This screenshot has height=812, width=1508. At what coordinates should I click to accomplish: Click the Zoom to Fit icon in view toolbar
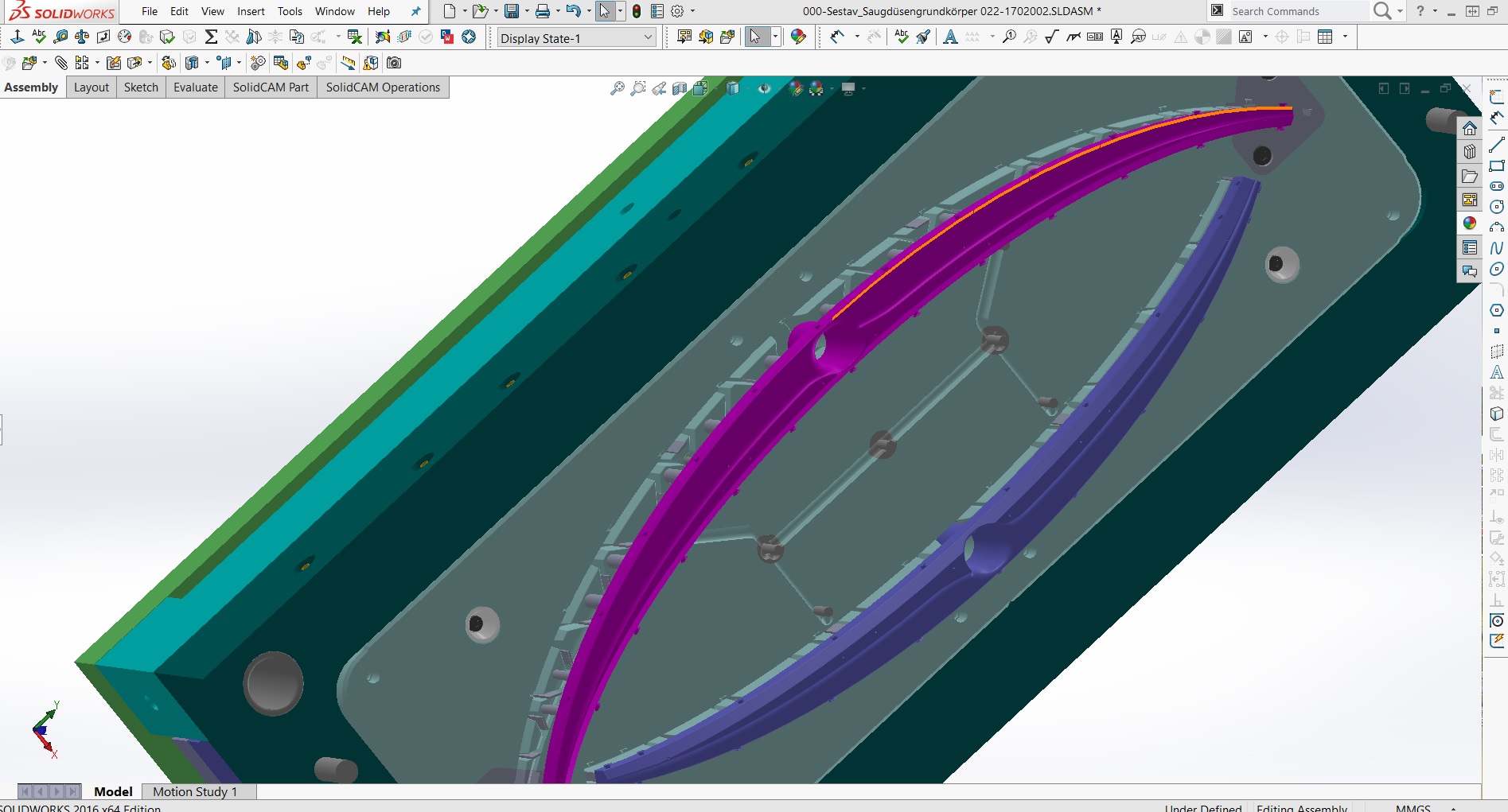click(x=617, y=88)
